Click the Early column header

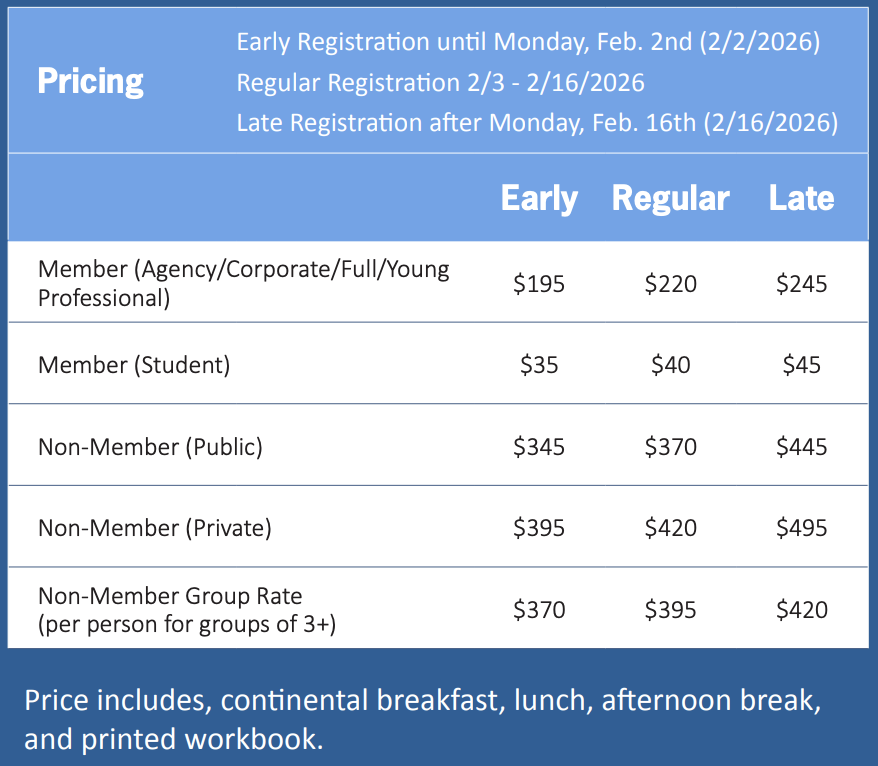[x=539, y=198]
